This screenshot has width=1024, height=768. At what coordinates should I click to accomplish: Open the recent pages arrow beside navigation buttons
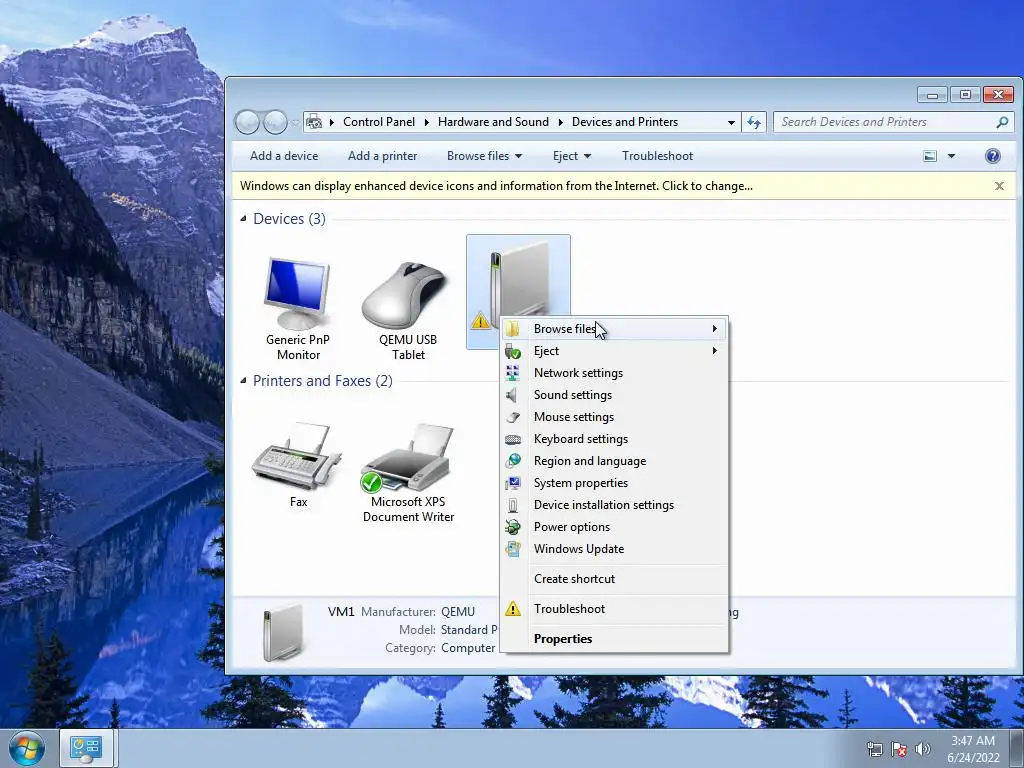(295, 122)
